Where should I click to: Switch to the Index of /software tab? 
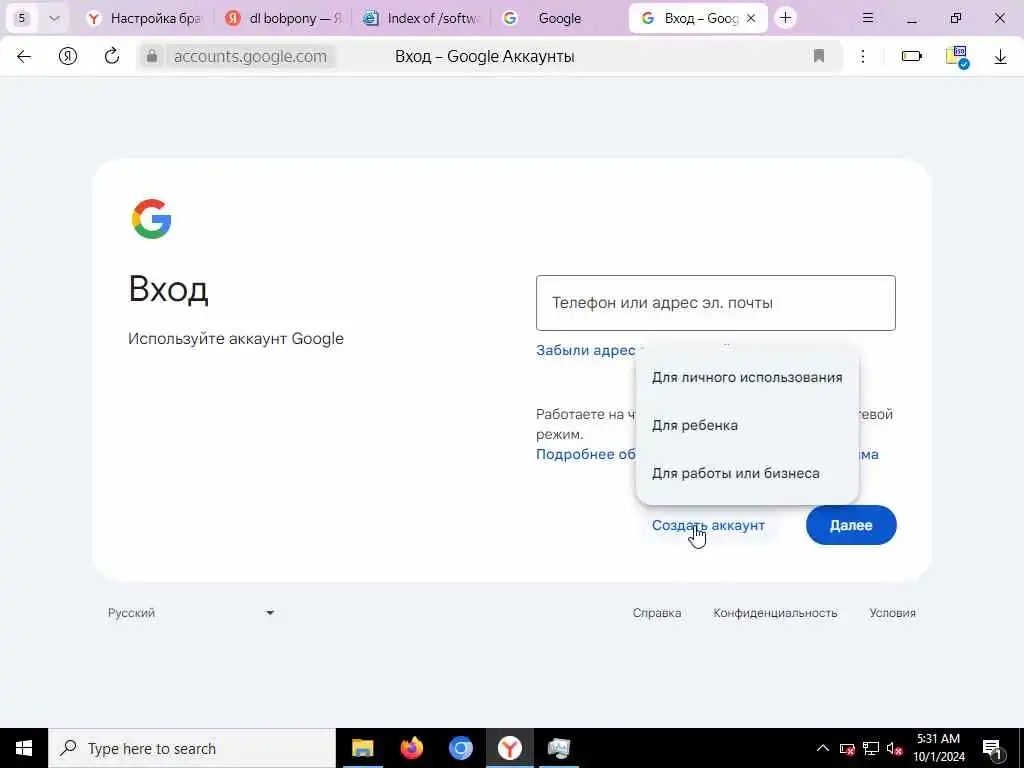pos(422,18)
